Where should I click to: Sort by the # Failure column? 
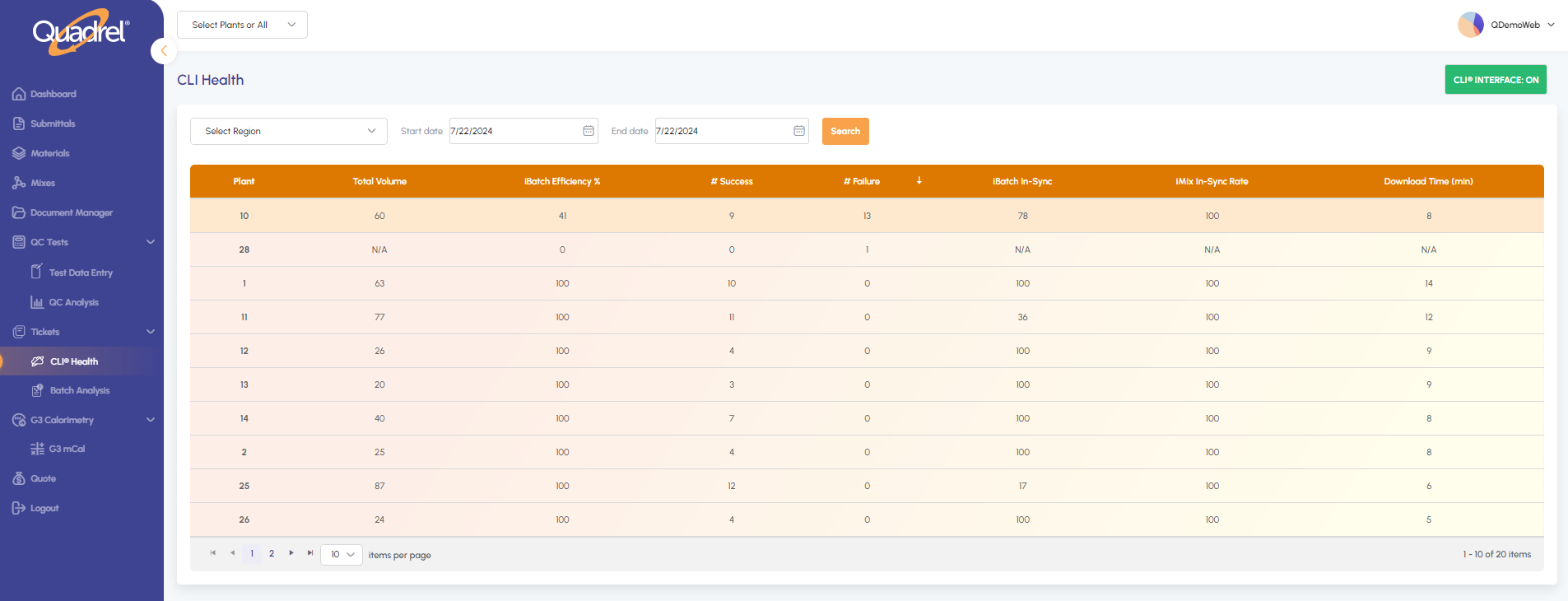(862, 181)
